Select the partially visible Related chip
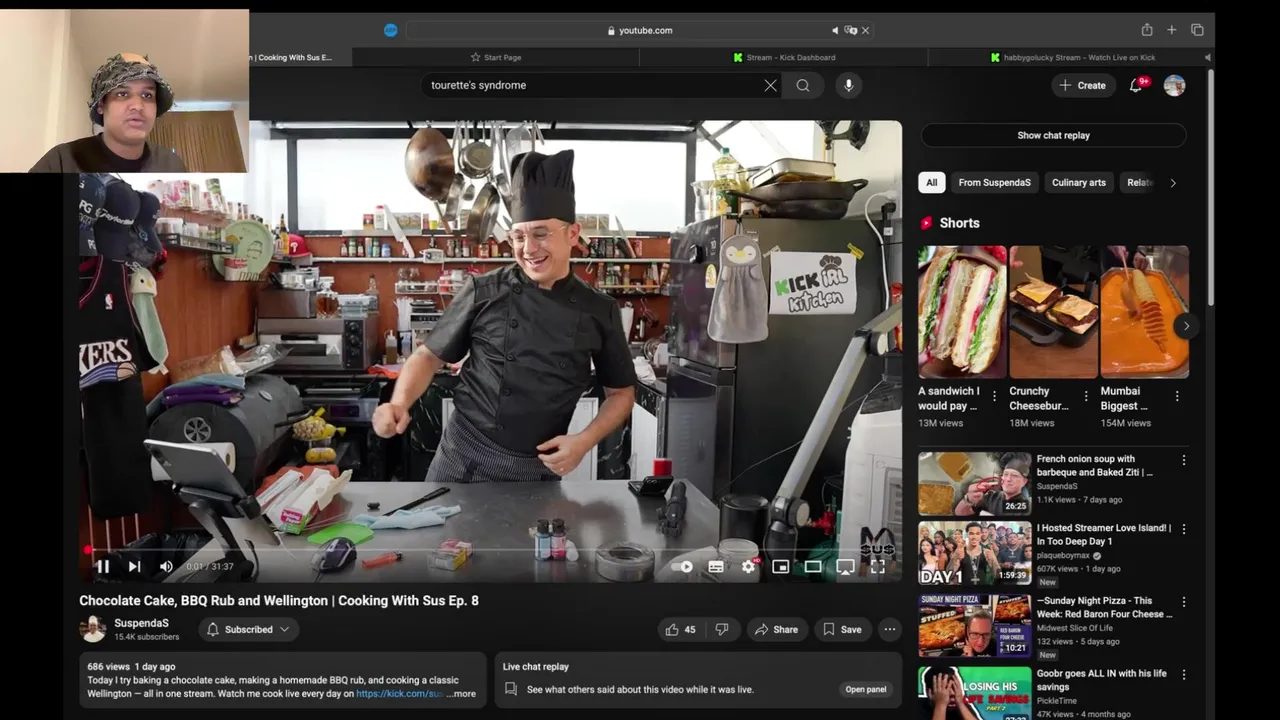1280x720 pixels. click(x=1140, y=182)
